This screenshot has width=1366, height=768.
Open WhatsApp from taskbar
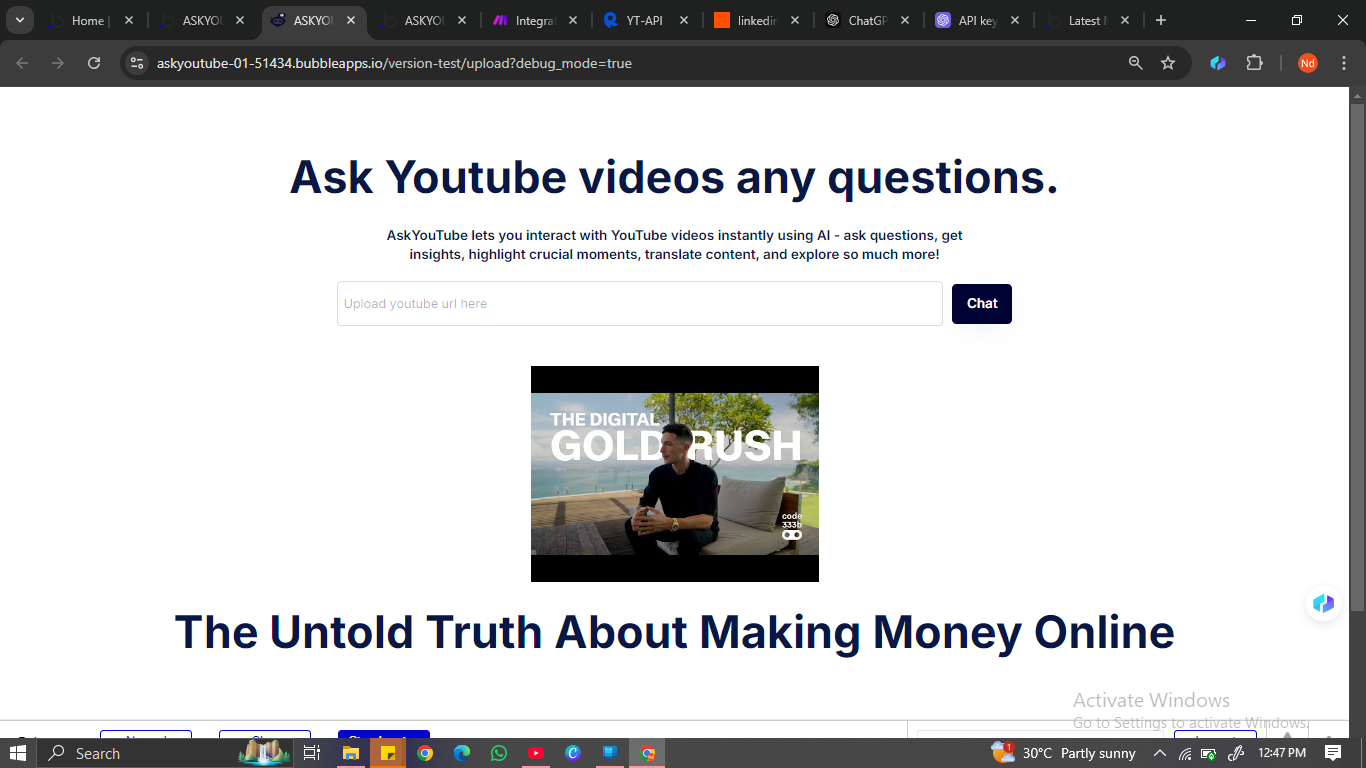point(498,753)
